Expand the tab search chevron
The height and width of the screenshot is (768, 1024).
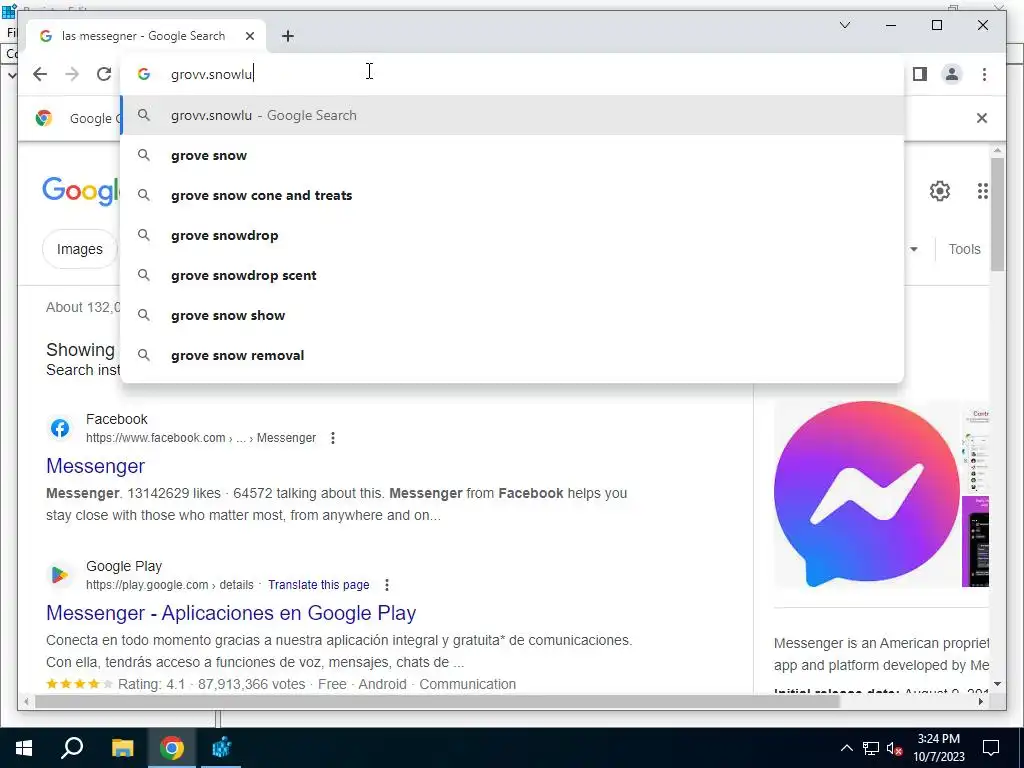(x=844, y=25)
